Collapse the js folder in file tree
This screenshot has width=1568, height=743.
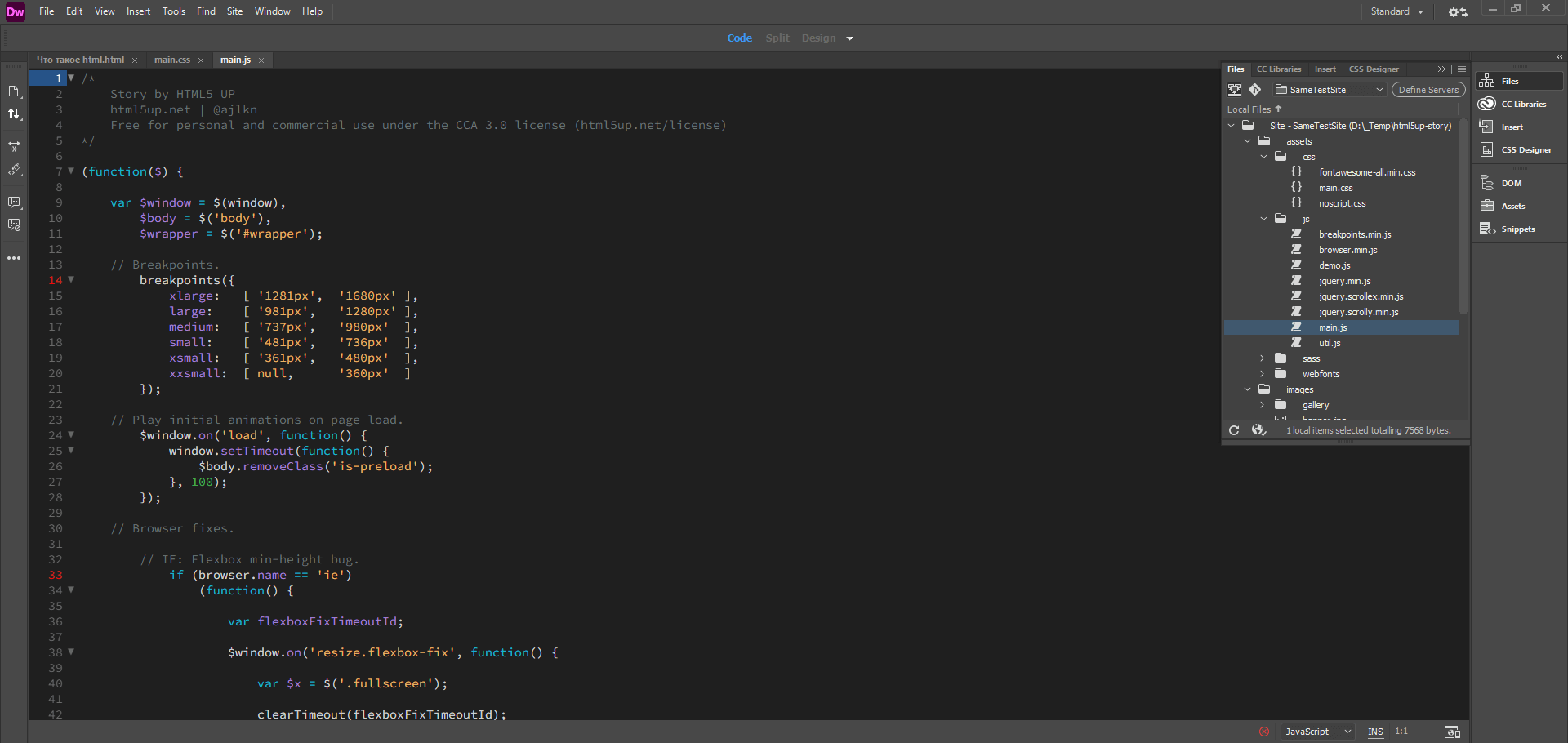1264,219
